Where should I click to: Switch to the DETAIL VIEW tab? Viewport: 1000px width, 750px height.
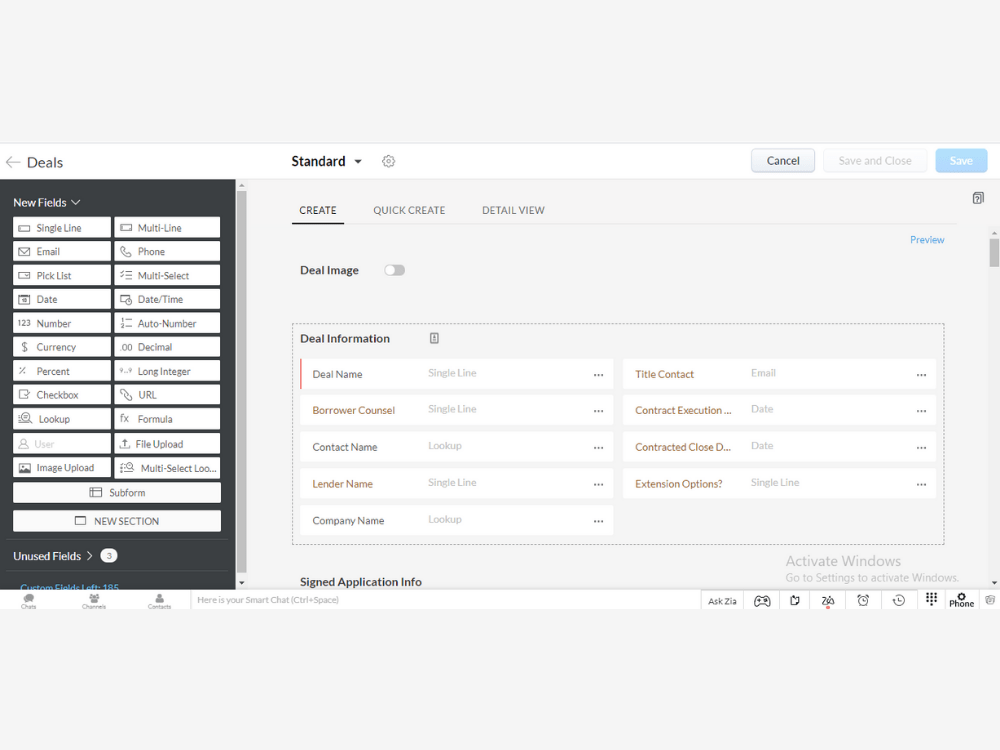point(513,210)
